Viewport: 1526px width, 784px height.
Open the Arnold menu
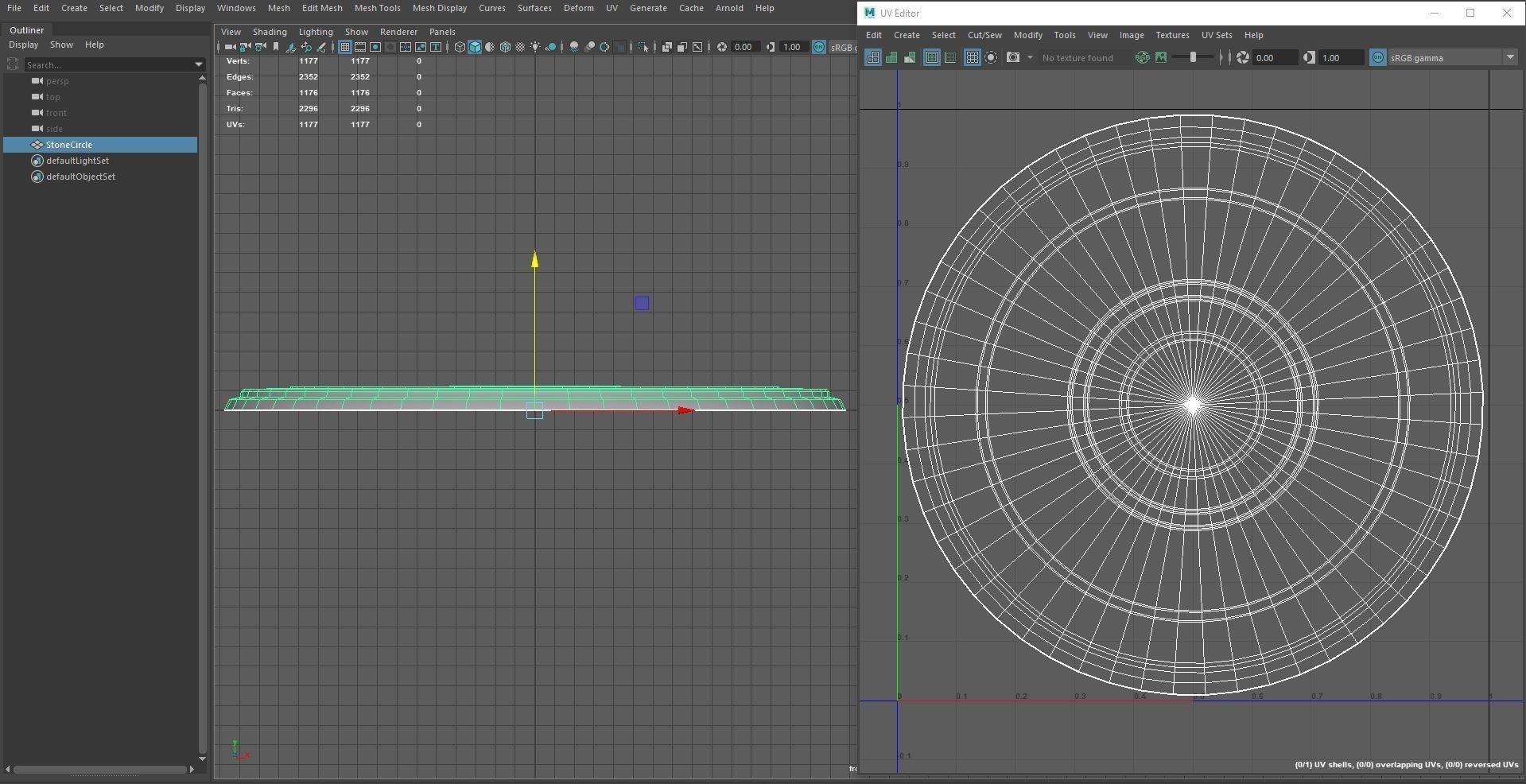click(729, 8)
